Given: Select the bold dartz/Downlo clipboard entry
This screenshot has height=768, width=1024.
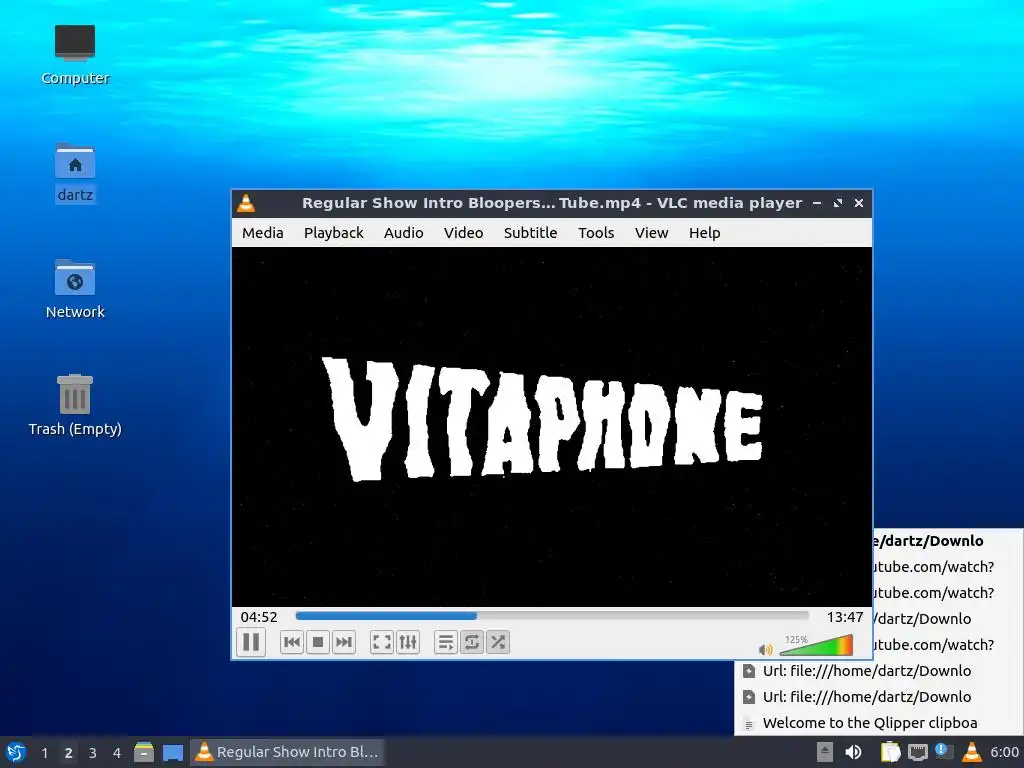Looking at the screenshot, I should (948, 541).
